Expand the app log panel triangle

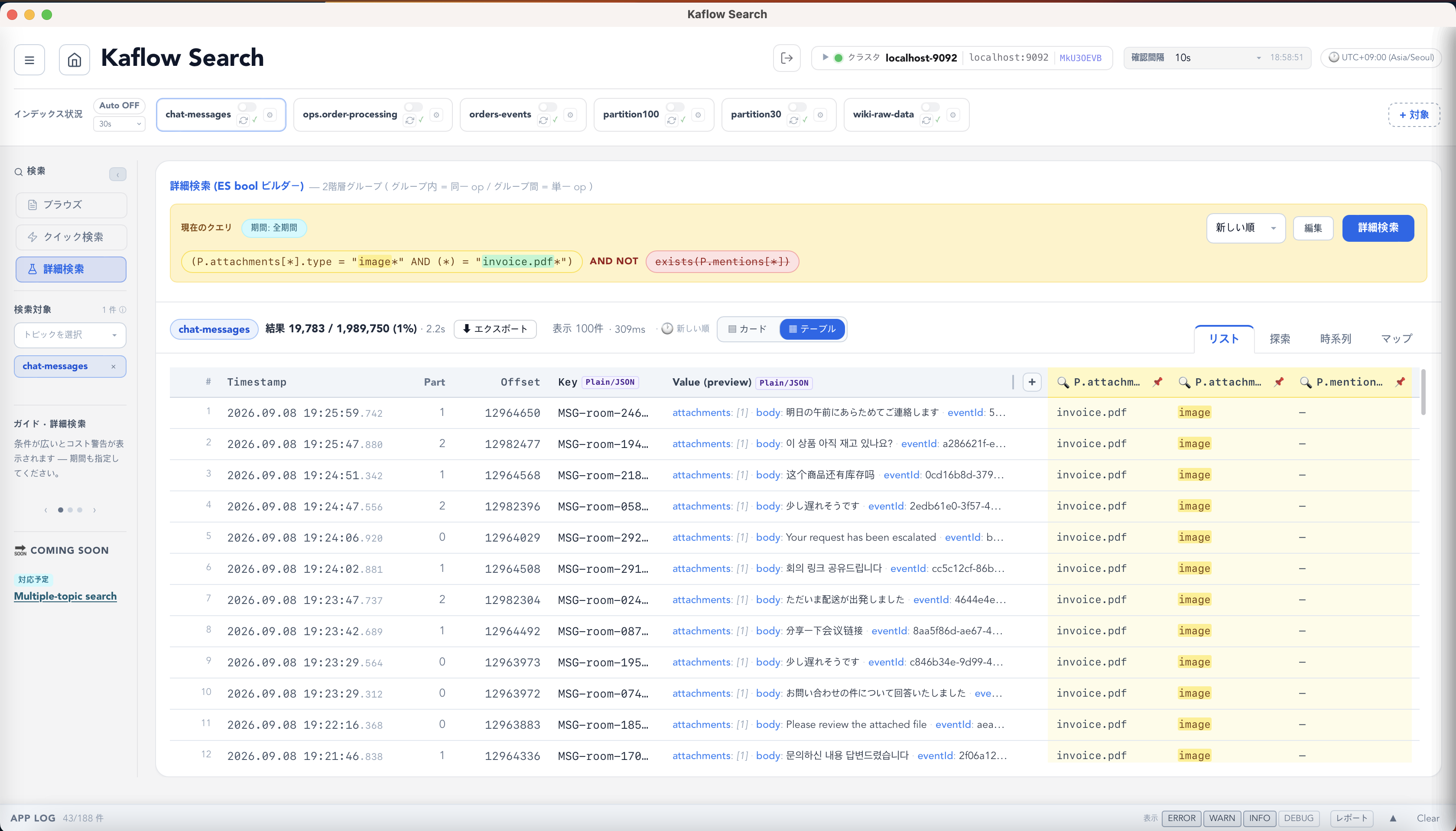[1393, 818]
